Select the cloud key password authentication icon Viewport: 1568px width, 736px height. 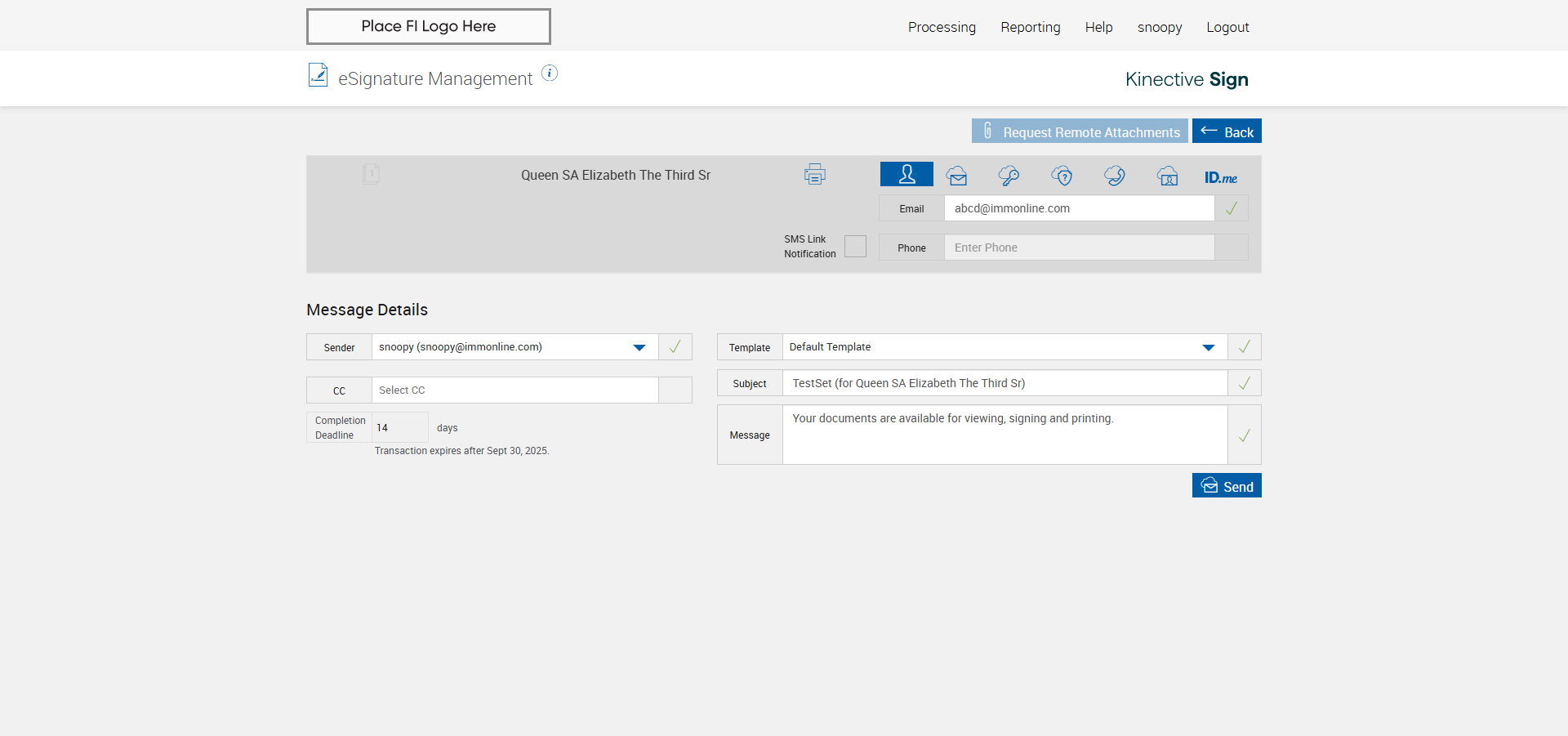point(1009,176)
